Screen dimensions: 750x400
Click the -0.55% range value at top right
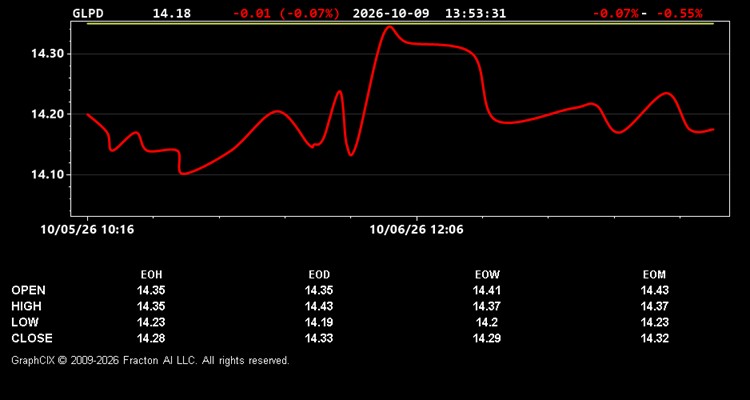coord(679,13)
